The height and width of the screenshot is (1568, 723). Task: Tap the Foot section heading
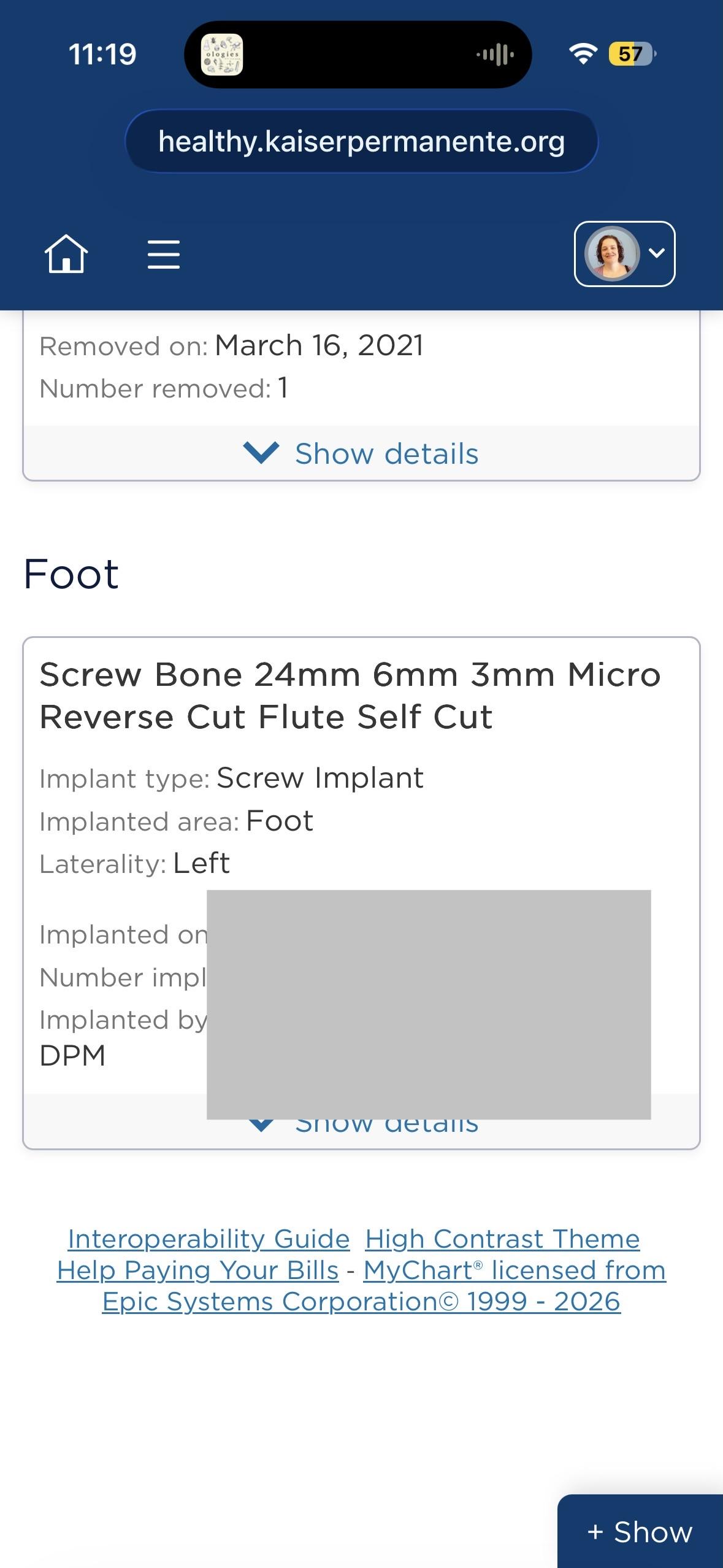(x=71, y=574)
